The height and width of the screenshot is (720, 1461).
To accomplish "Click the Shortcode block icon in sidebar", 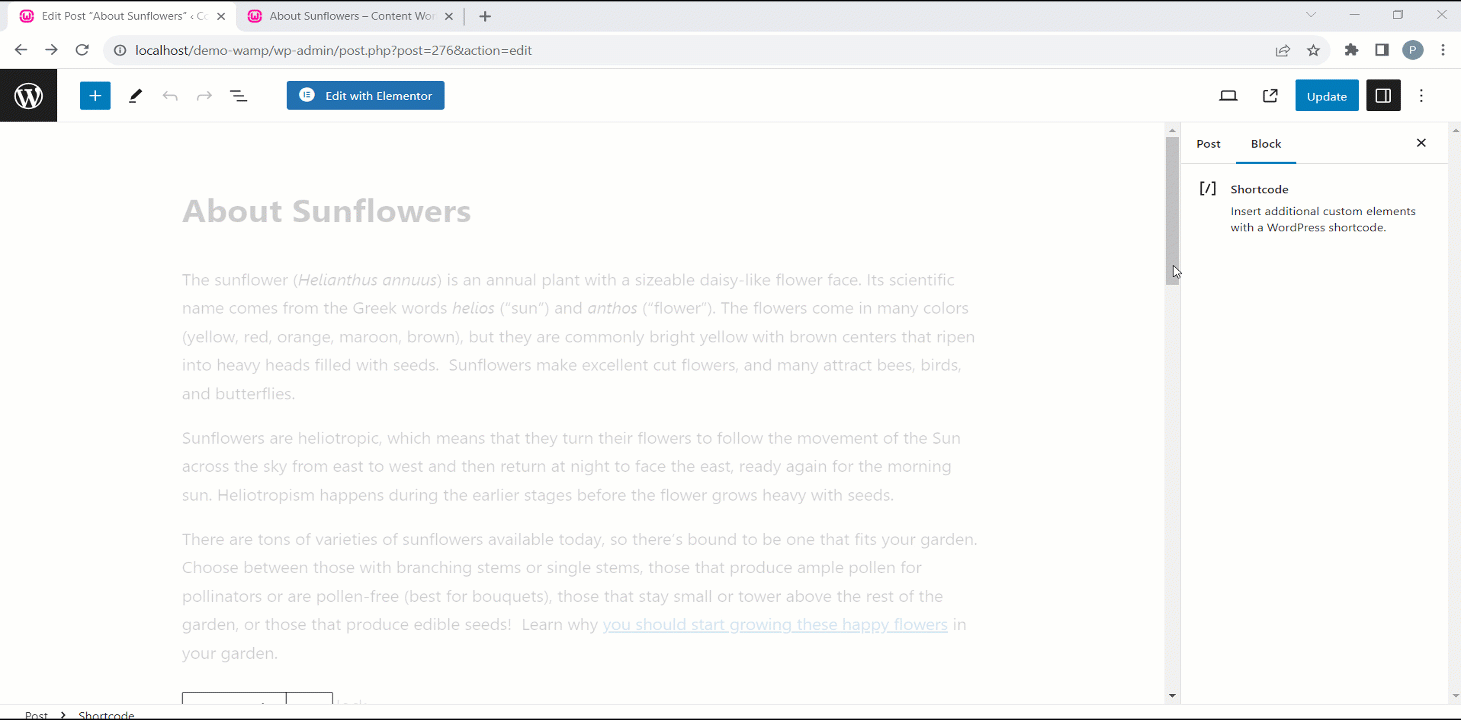I will 1207,188.
